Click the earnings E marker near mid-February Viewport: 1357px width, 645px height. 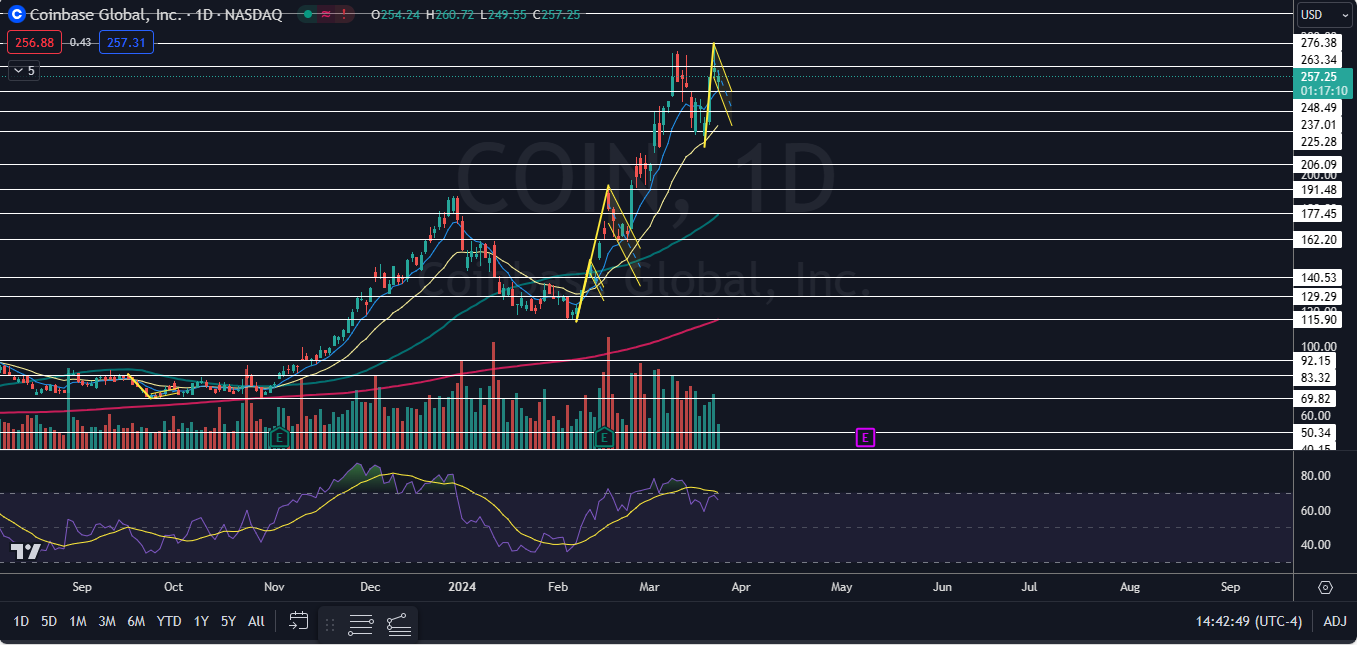click(x=604, y=437)
